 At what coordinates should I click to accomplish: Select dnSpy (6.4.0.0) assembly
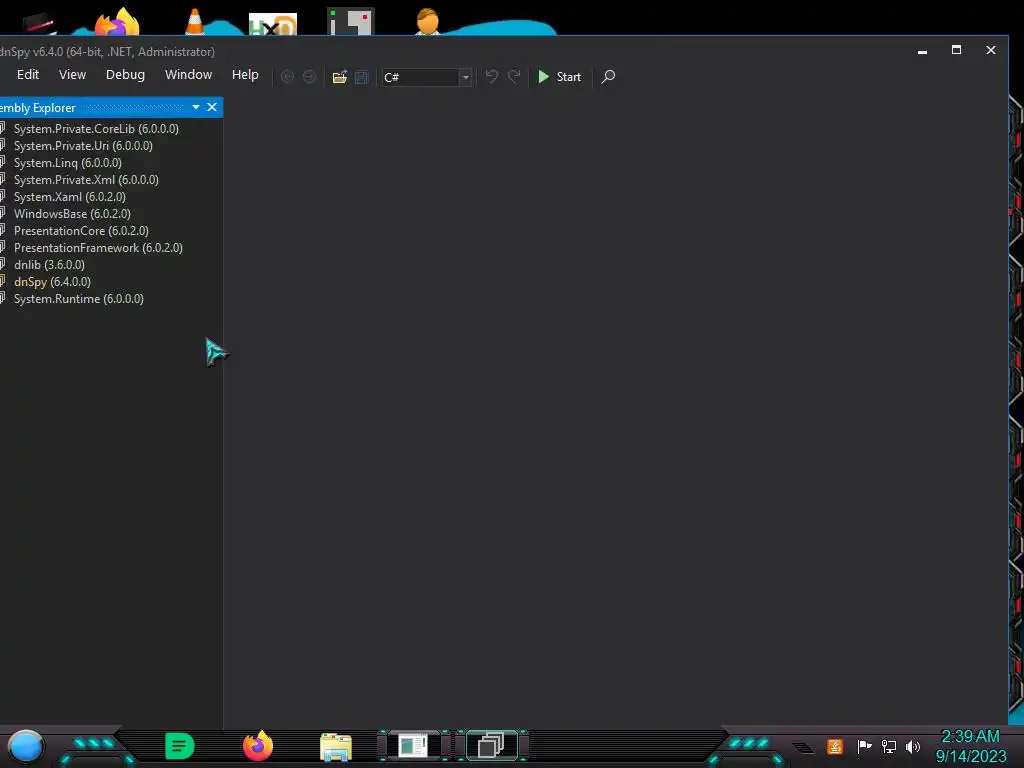click(x=52, y=281)
